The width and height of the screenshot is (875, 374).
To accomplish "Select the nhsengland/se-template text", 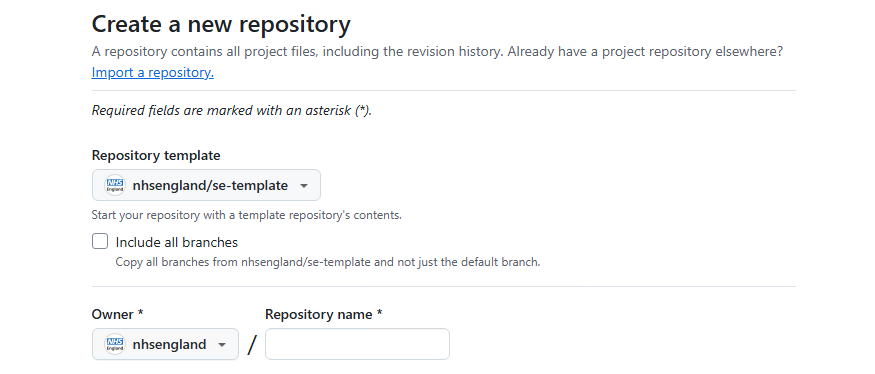I will 210,185.
